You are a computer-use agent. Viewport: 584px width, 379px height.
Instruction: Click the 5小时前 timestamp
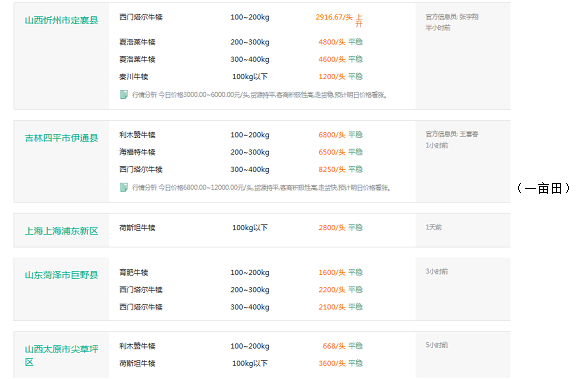pos(437,345)
